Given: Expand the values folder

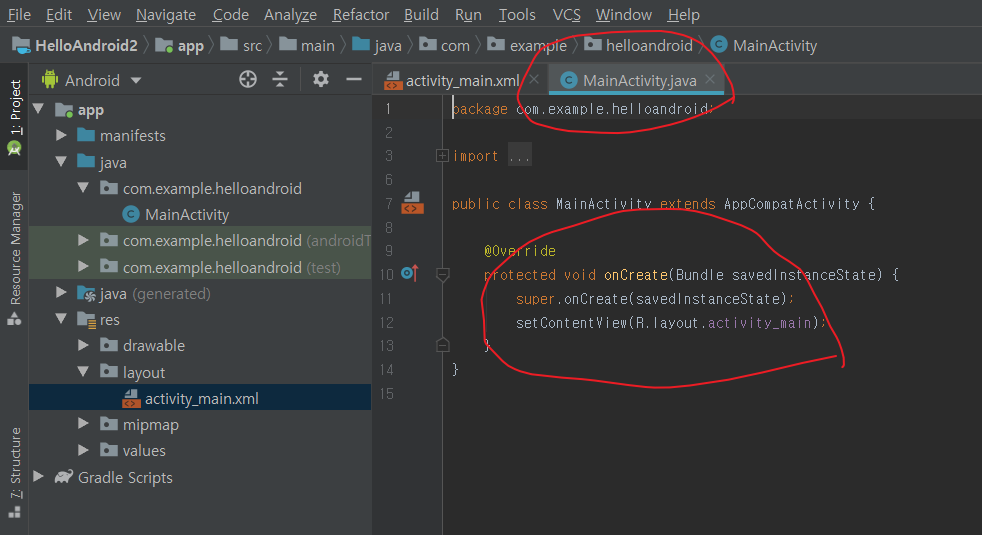Looking at the screenshot, I should click(x=83, y=450).
